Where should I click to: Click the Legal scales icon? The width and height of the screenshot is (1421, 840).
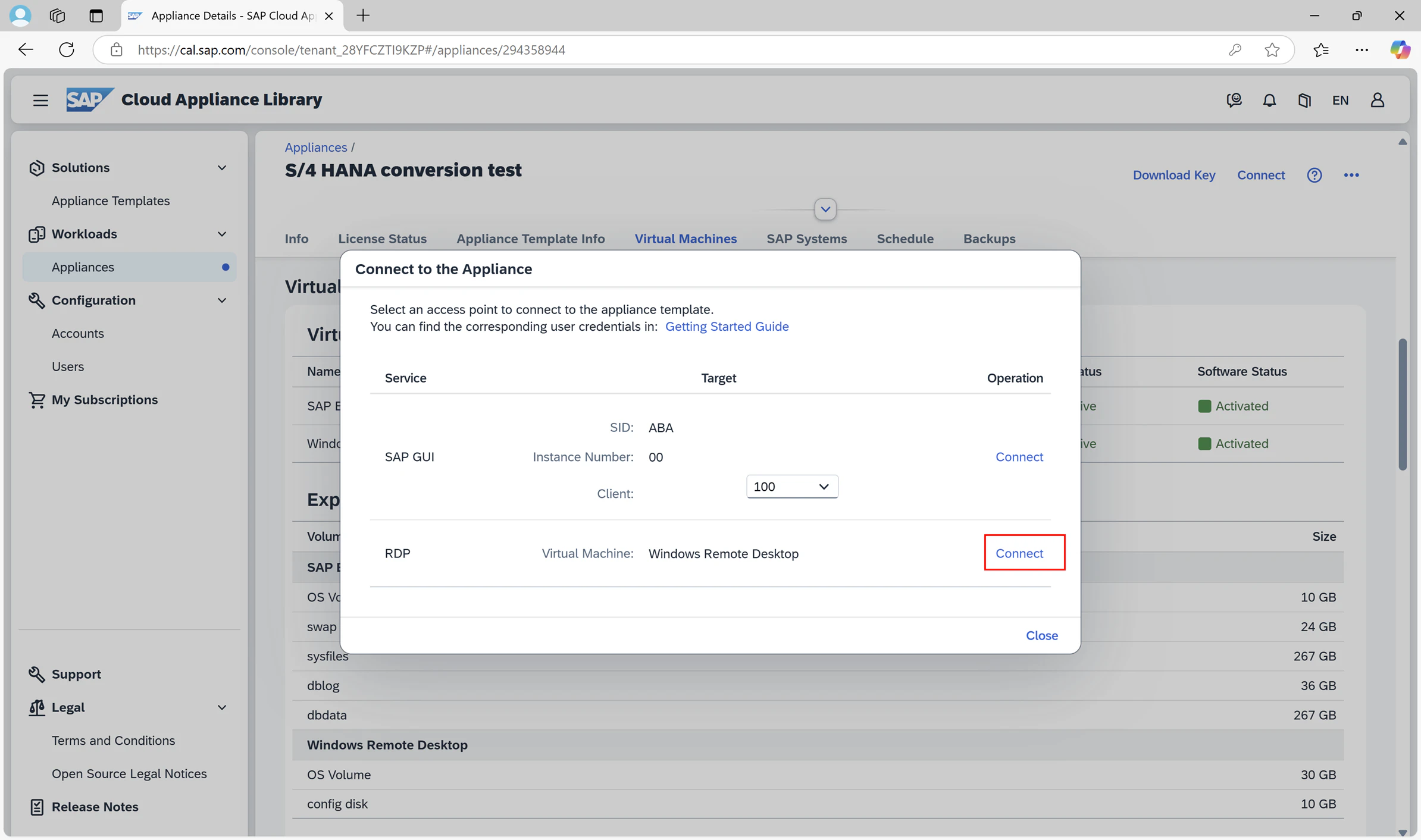tap(37, 707)
